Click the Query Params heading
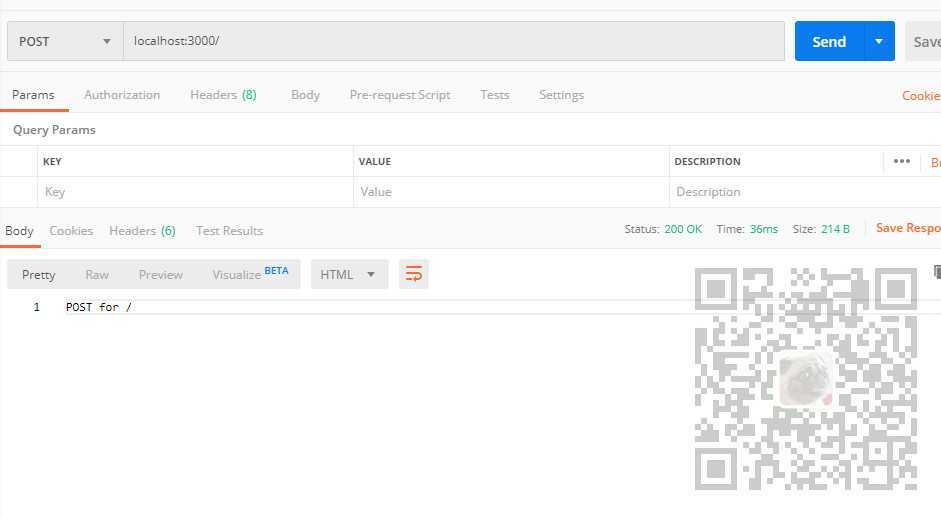The height and width of the screenshot is (518, 941). coord(54,130)
